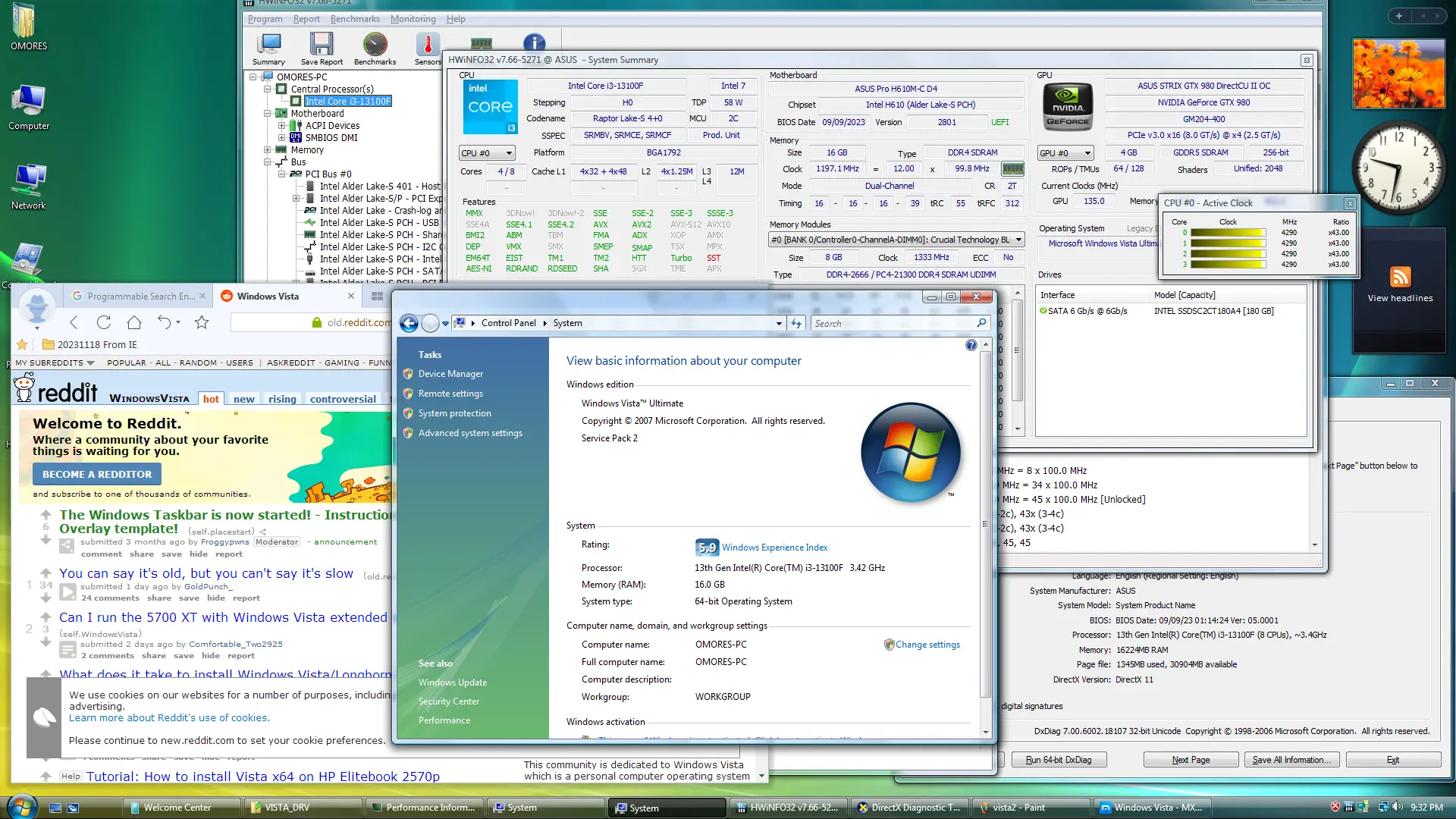
Task: Open the MY SUBREDDITS dropdown on reddit
Action: pos(55,363)
